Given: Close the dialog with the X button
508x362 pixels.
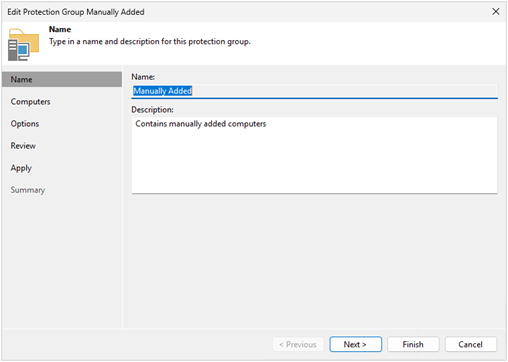Looking at the screenshot, I should click(496, 12).
